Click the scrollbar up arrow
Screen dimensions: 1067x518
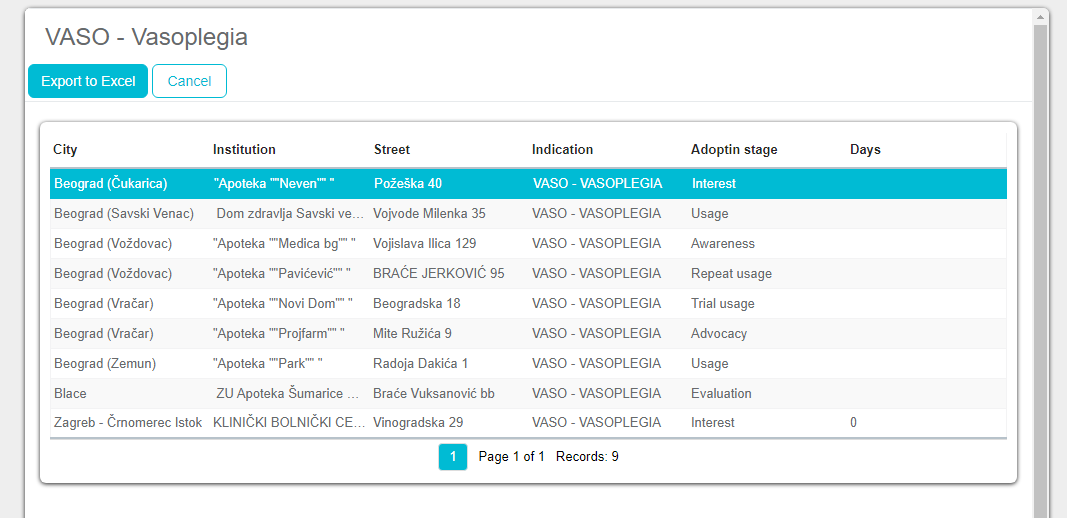tap(1040, 17)
